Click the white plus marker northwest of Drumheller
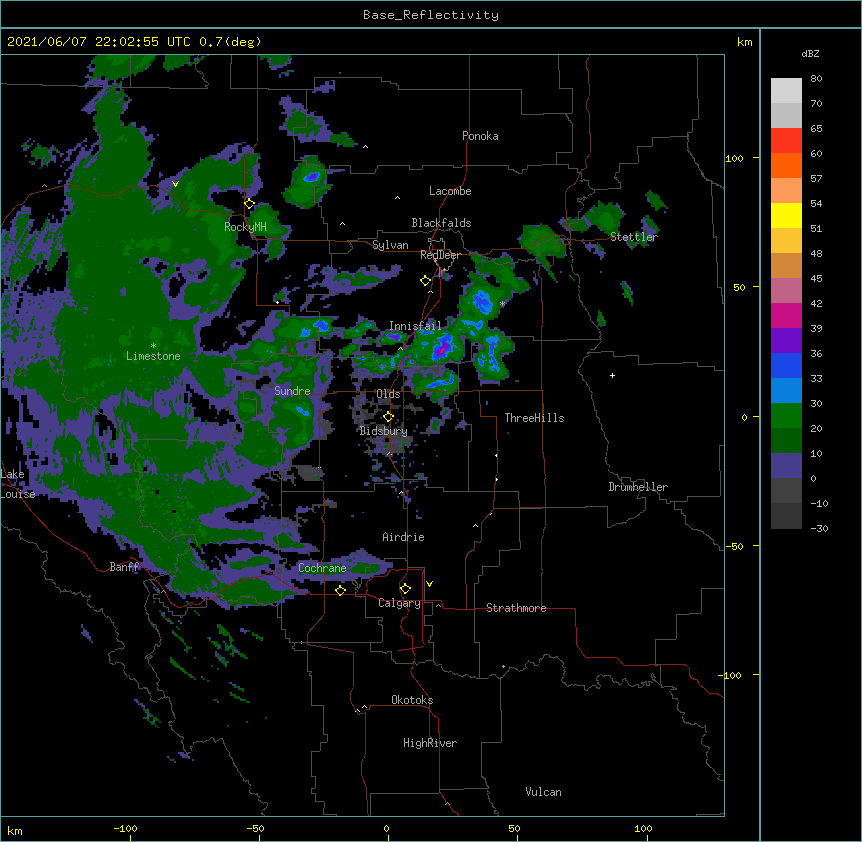This screenshot has width=862, height=842. click(x=612, y=375)
